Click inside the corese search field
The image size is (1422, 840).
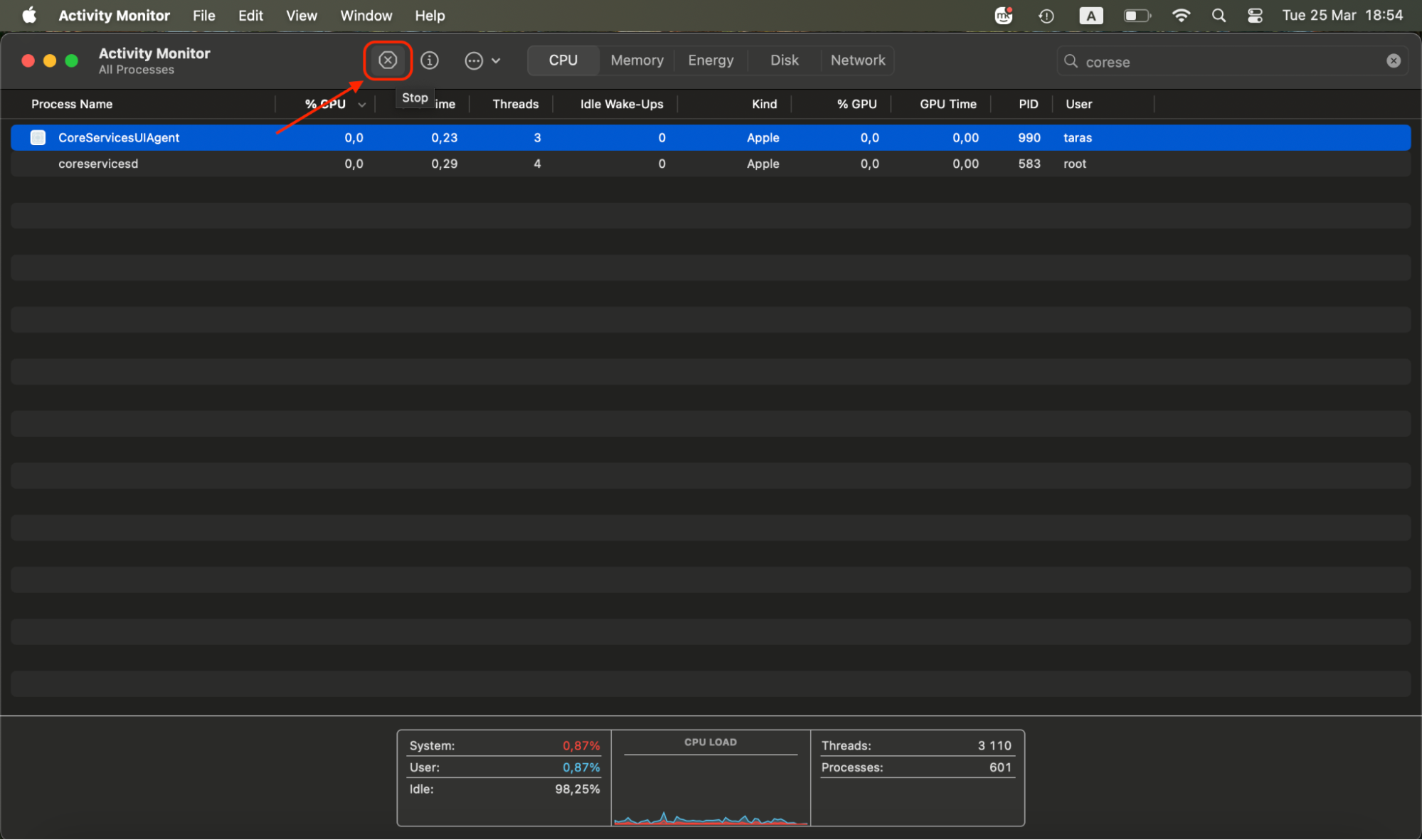(1209, 61)
